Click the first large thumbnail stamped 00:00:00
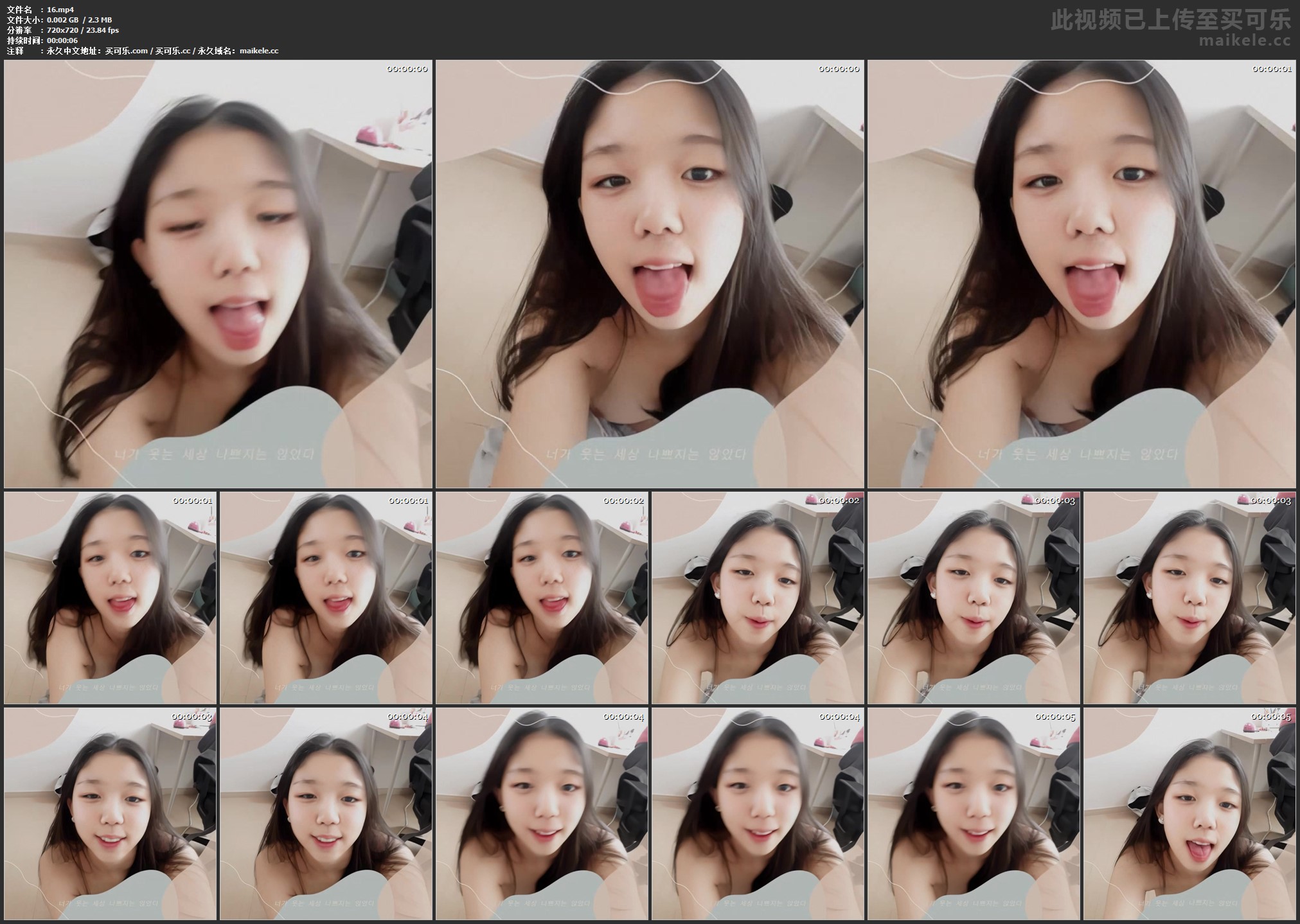The height and width of the screenshot is (924, 1300). [218, 274]
